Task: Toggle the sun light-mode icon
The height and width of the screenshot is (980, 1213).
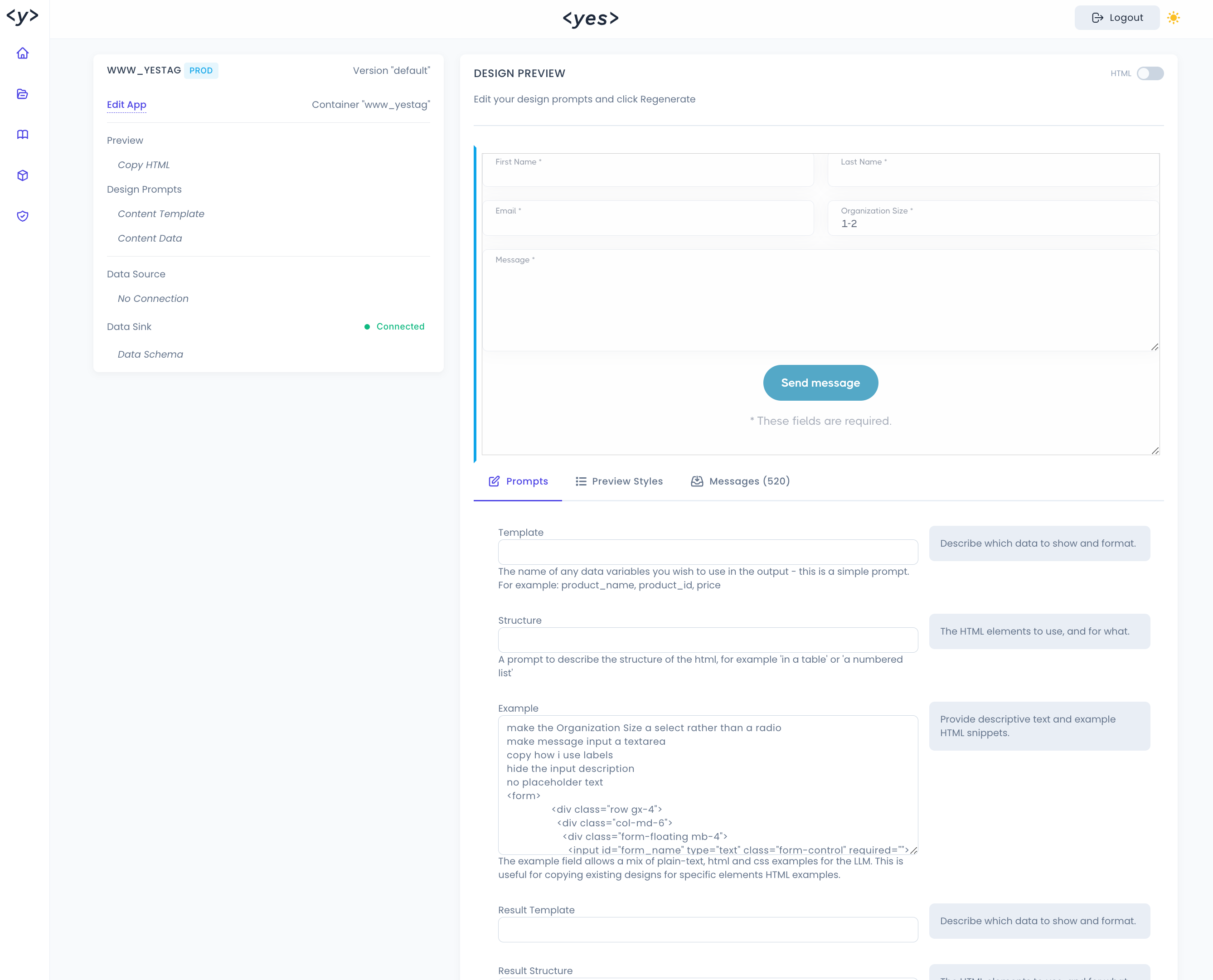Action: [1174, 18]
